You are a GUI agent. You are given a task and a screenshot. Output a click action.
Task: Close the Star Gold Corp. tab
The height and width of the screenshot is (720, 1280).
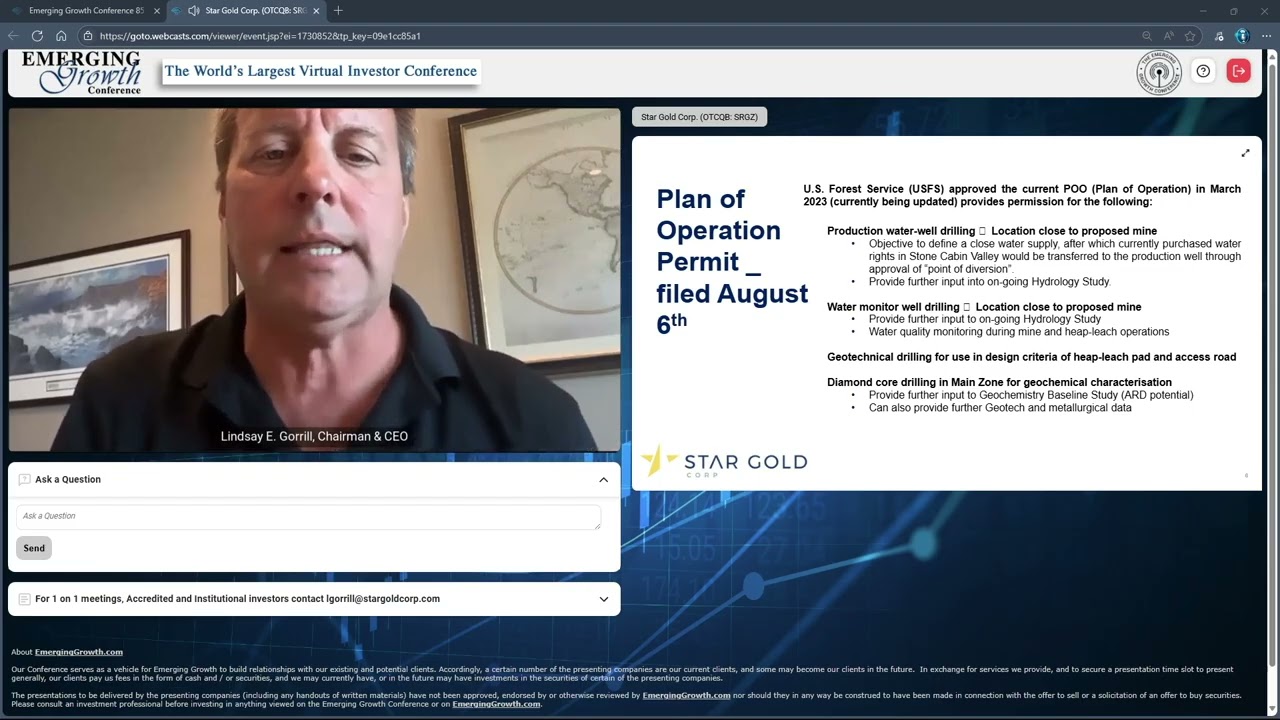tap(316, 11)
